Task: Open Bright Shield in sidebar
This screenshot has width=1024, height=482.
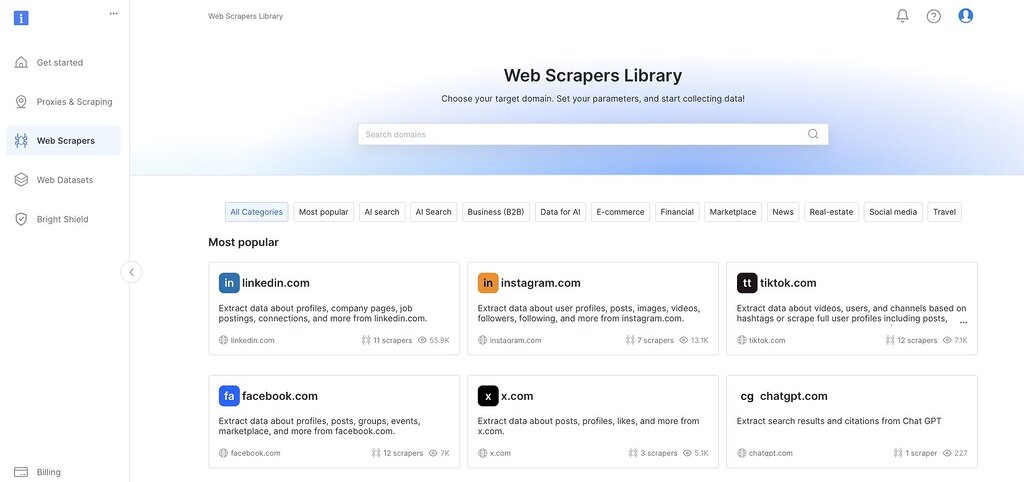Action: click(x=63, y=219)
